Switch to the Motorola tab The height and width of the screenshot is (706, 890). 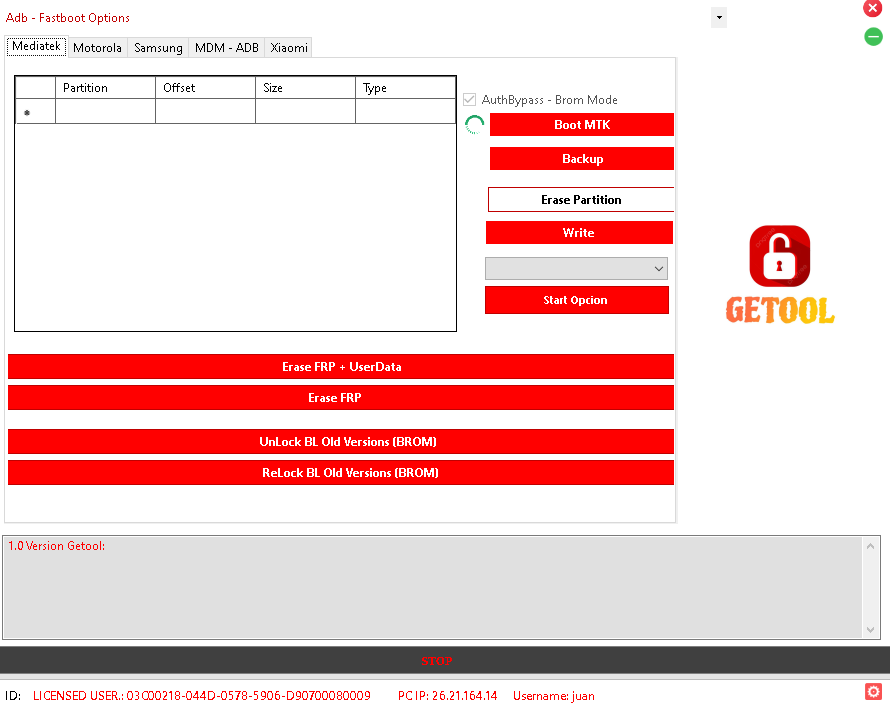tap(97, 48)
